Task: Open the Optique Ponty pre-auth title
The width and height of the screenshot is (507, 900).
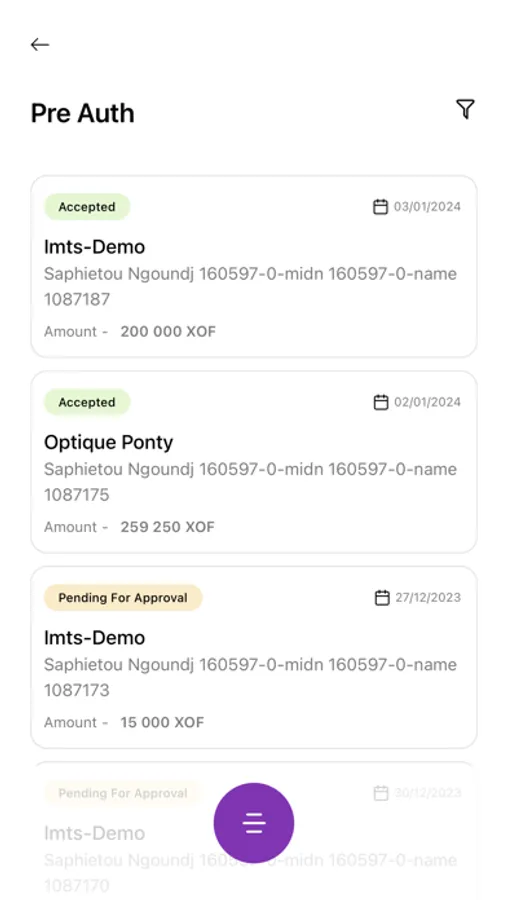Action: click(x=109, y=442)
